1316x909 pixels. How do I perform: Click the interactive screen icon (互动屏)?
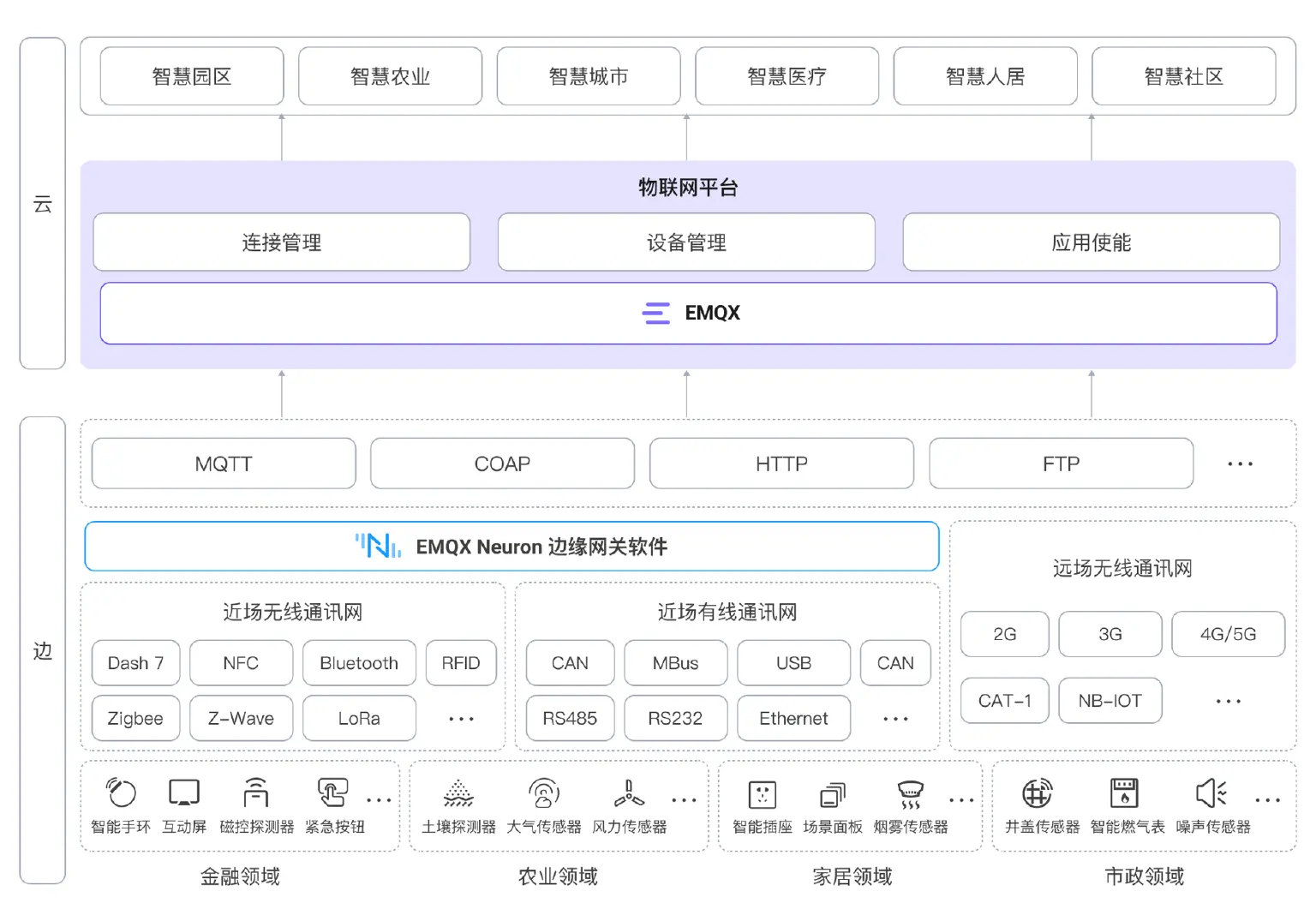pyautogui.click(x=184, y=792)
